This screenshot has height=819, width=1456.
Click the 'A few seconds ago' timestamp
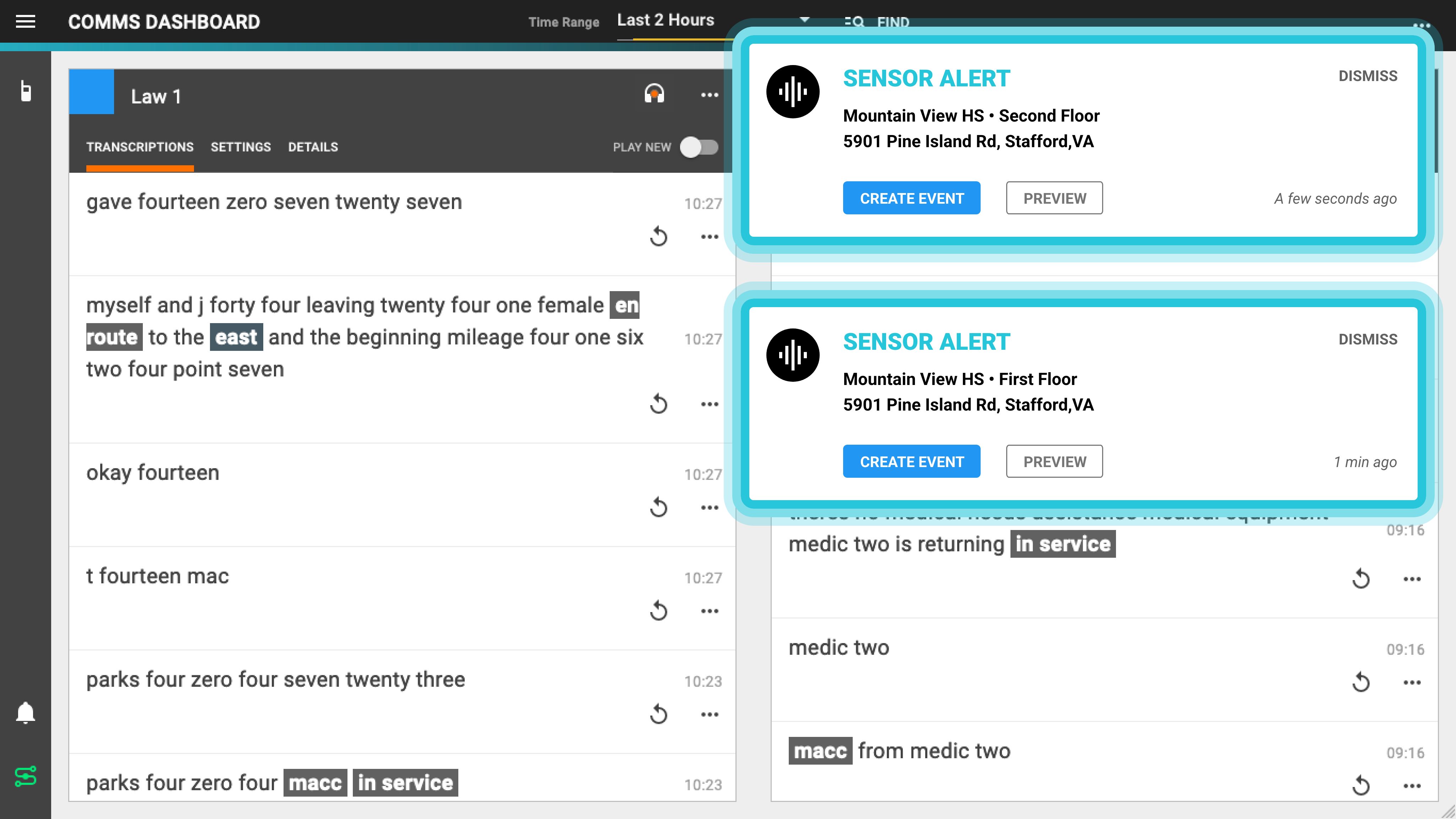pos(1335,198)
